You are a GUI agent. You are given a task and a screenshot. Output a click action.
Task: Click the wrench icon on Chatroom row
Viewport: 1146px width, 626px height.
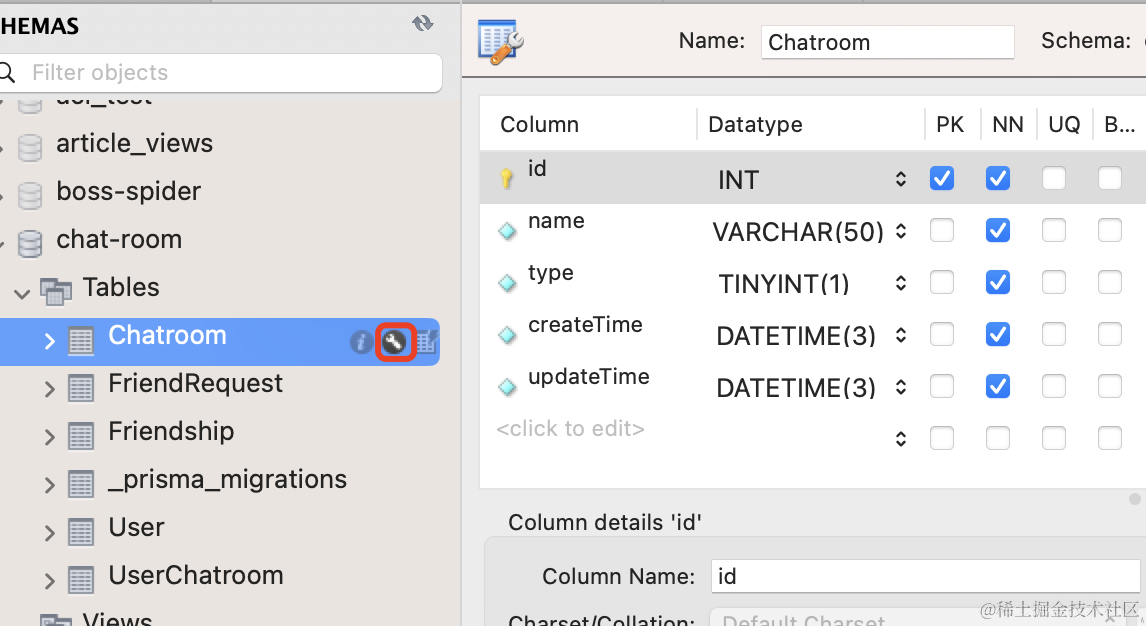point(395,343)
